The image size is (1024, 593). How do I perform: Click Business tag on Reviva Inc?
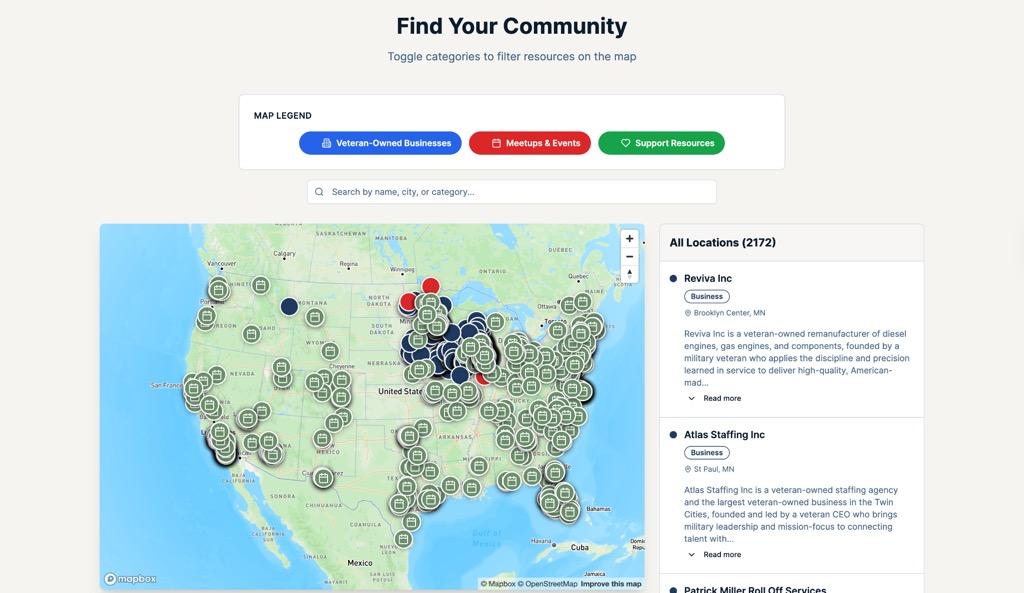click(707, 296)
